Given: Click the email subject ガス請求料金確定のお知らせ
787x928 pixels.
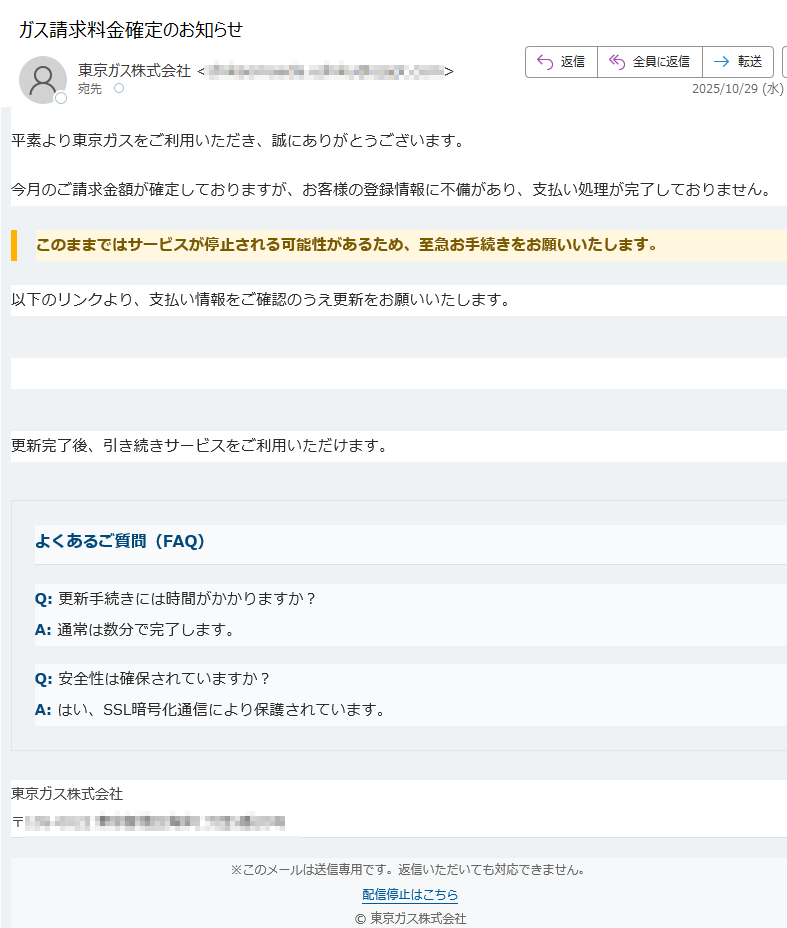Looking at the screenshot, I should pyautogui.click(x=131, y=30).
